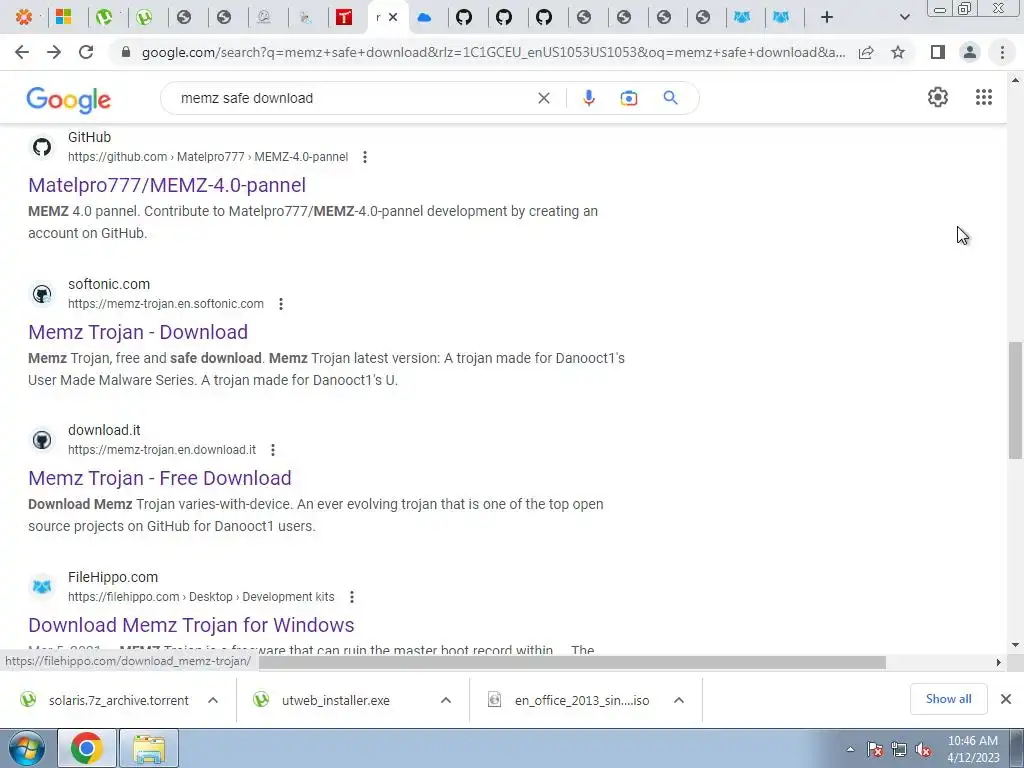
Task: Expand options for en_office_2013 iso download
Action: pos(679,700)
